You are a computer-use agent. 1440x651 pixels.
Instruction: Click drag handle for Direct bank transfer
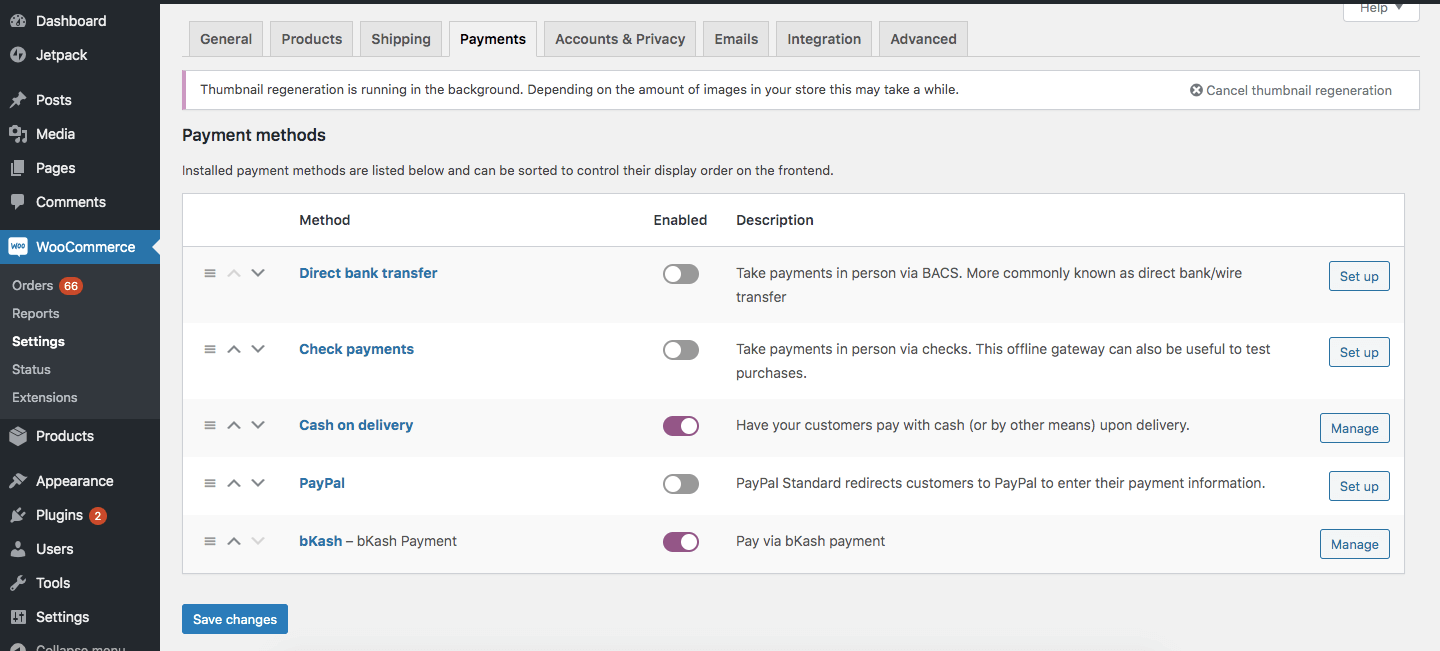pyautogui.click(x=210, y=273)
